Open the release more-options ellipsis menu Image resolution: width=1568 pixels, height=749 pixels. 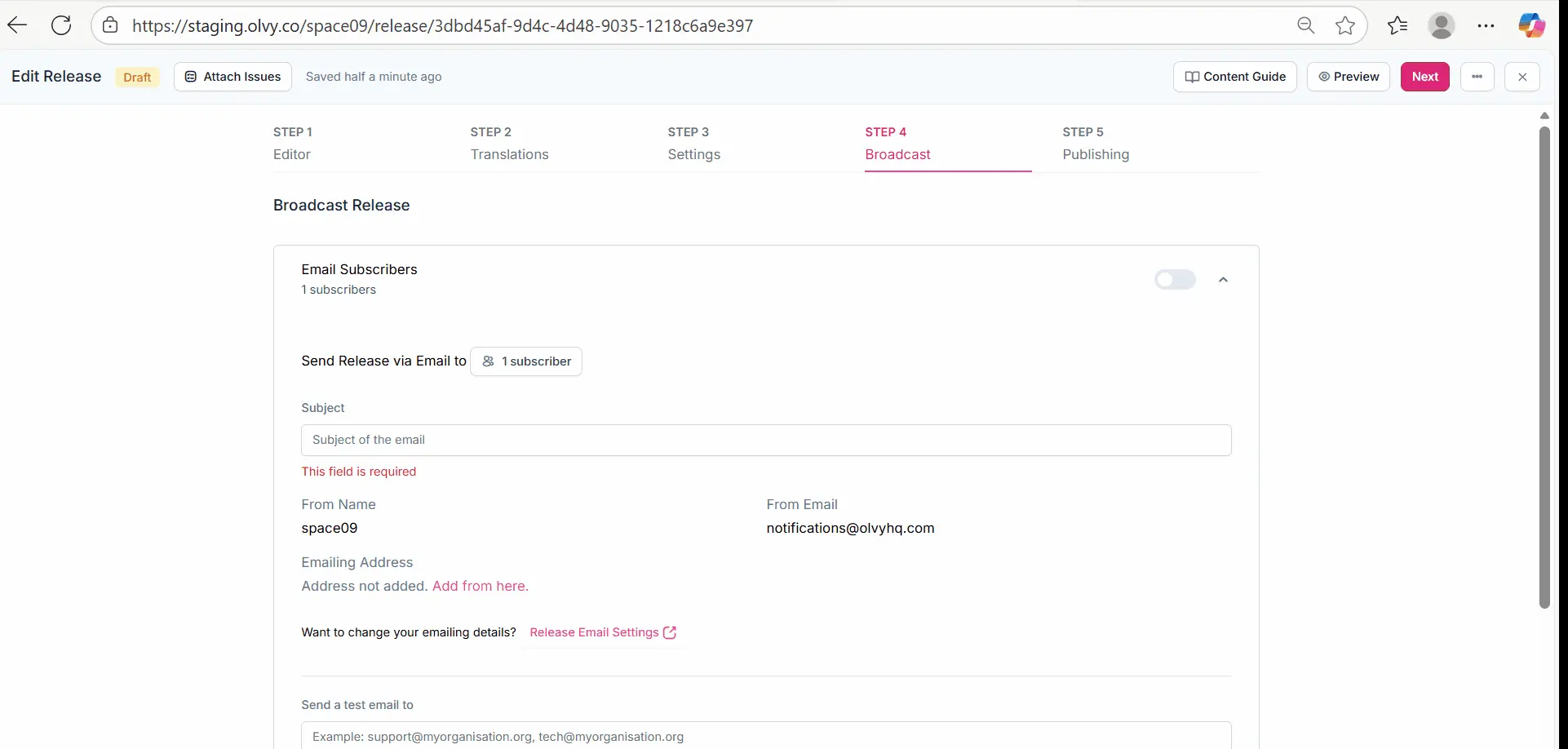coord(1477,76)
